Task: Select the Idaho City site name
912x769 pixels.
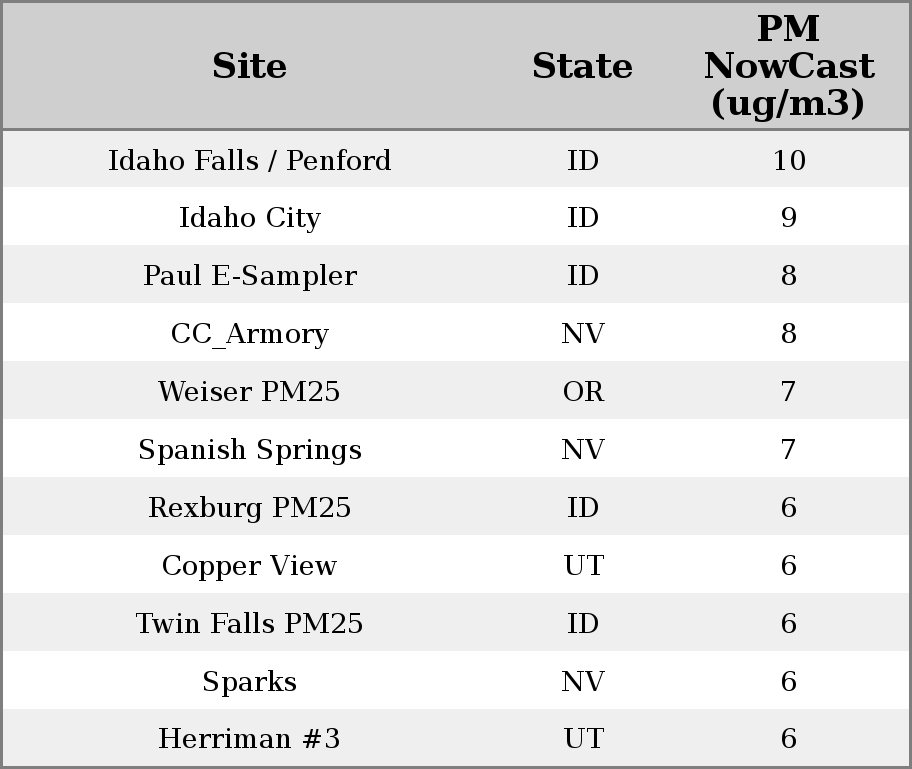Action: [x=249, y=219]
